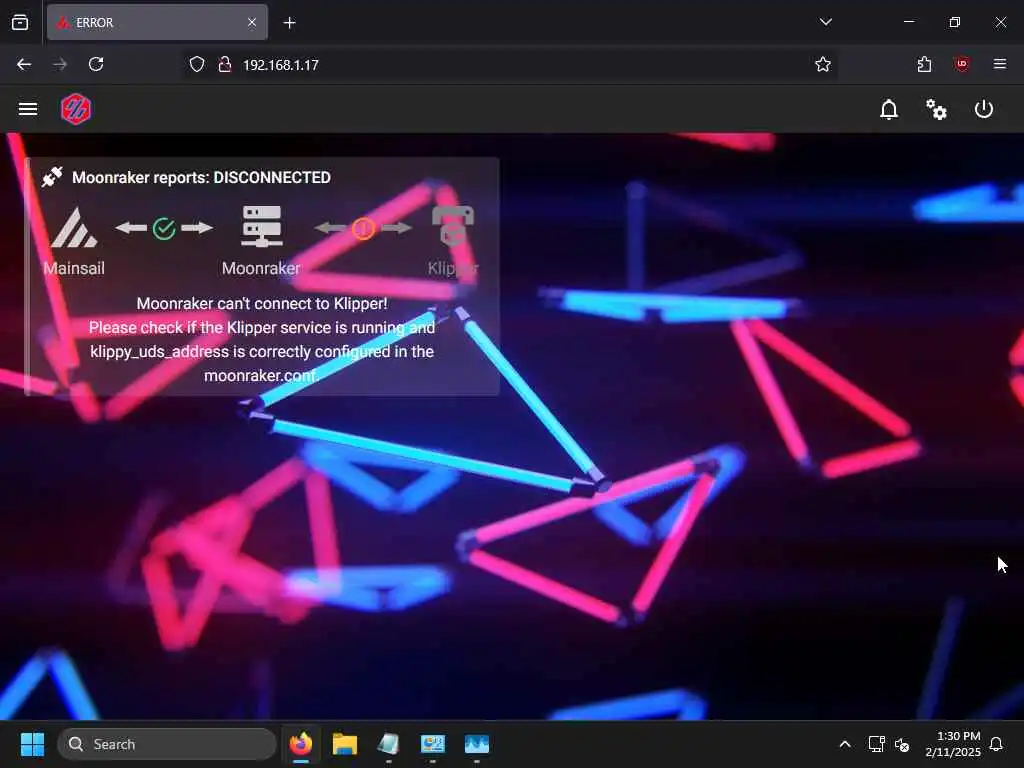The height and width of the screenshot is (768, 1024).
Task: Bookmark this page with the star icon
Action: (823, 65)
